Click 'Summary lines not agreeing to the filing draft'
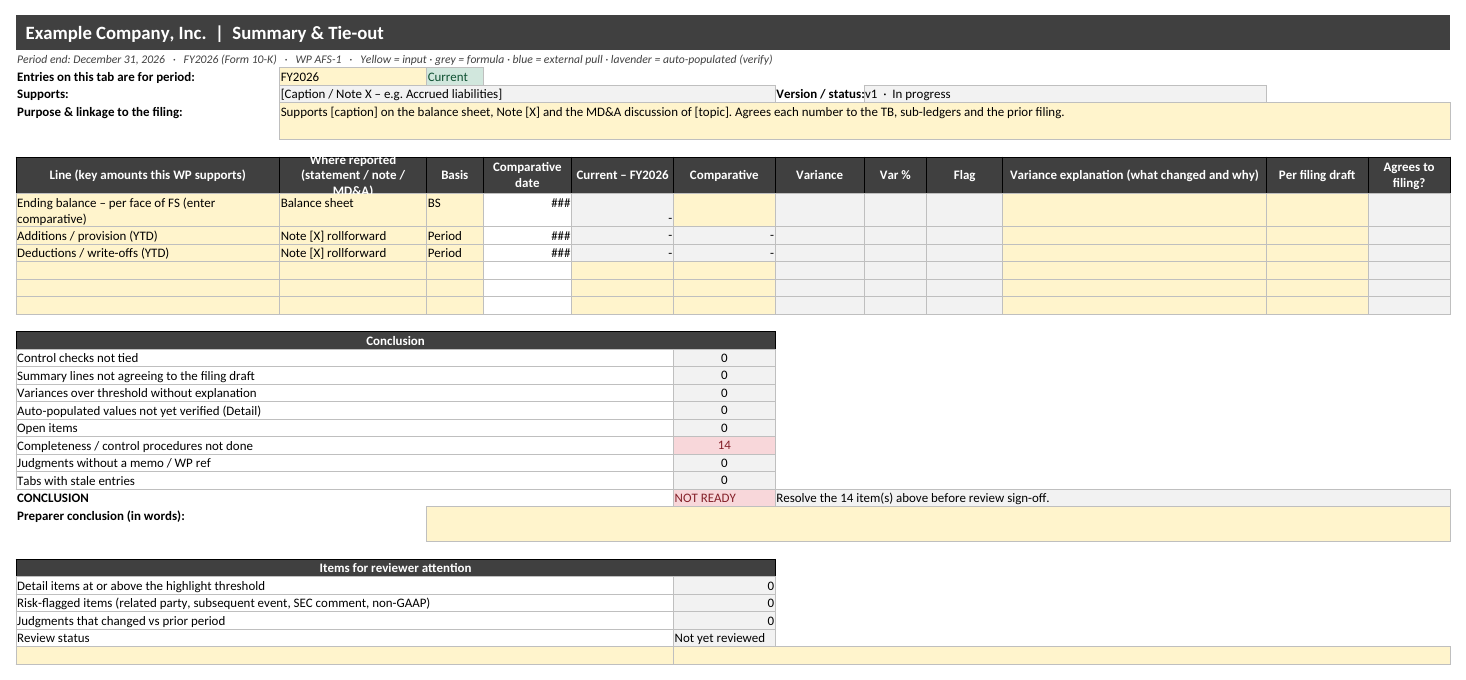The image size is (1466, 680). coord(345,375)
